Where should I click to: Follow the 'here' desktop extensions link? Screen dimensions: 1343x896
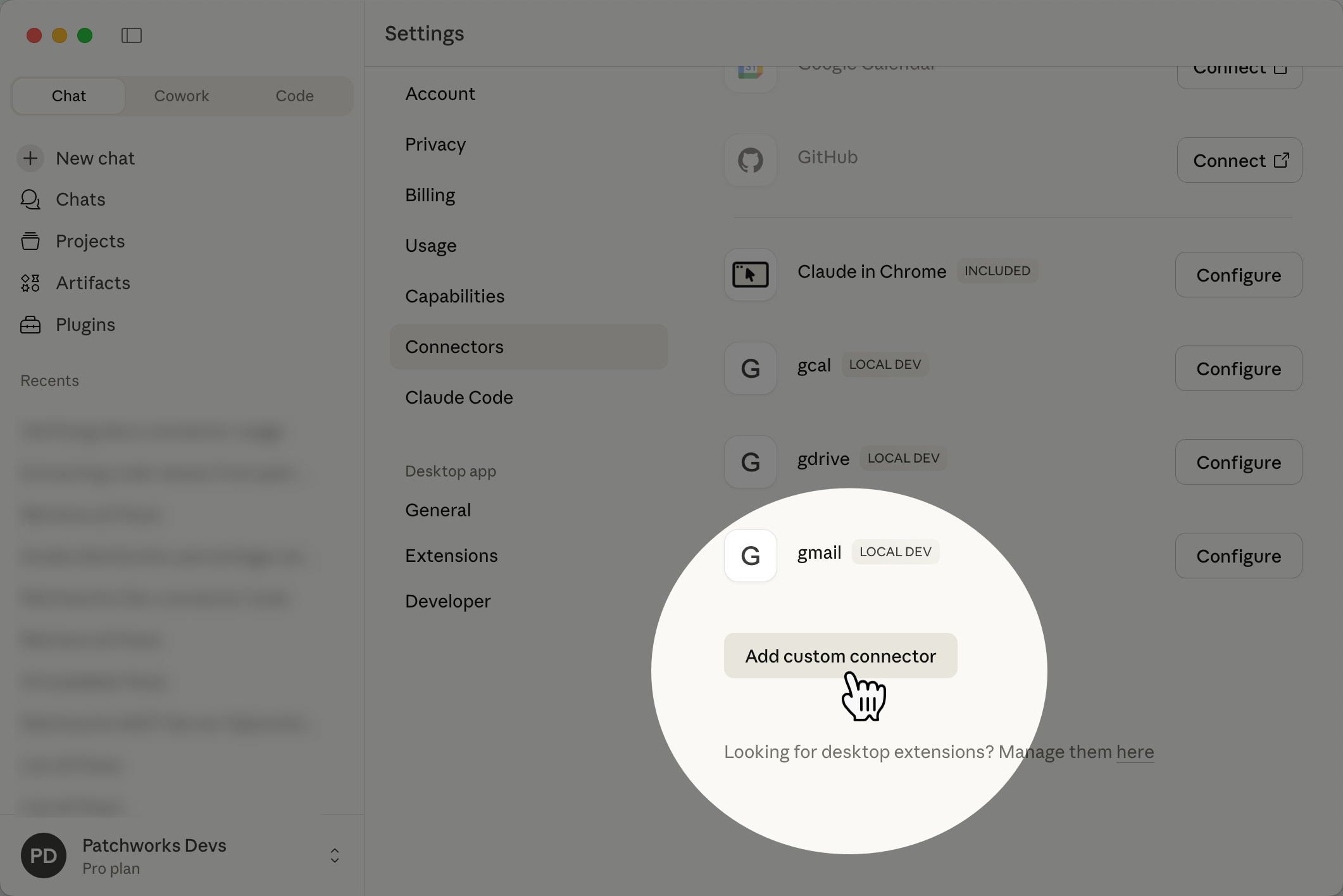pos(1134,752)
